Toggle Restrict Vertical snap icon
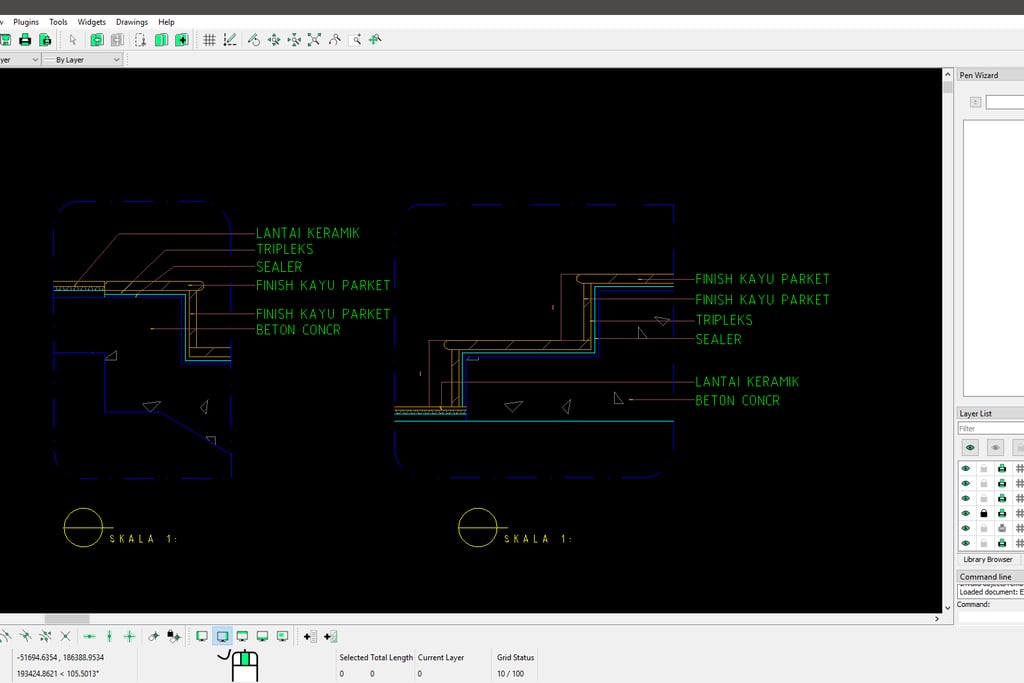The width and height of the screenshot is (1024, 683). point(110,636)
